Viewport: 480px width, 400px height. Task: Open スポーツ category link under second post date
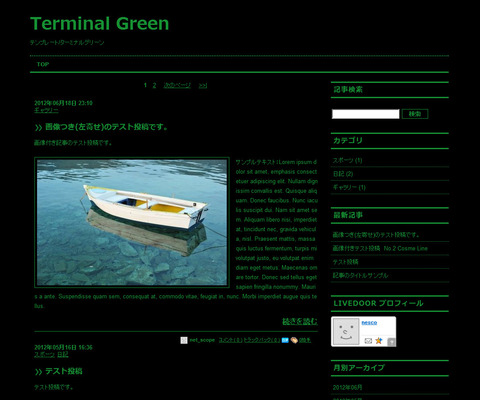[x=45, y=354]
